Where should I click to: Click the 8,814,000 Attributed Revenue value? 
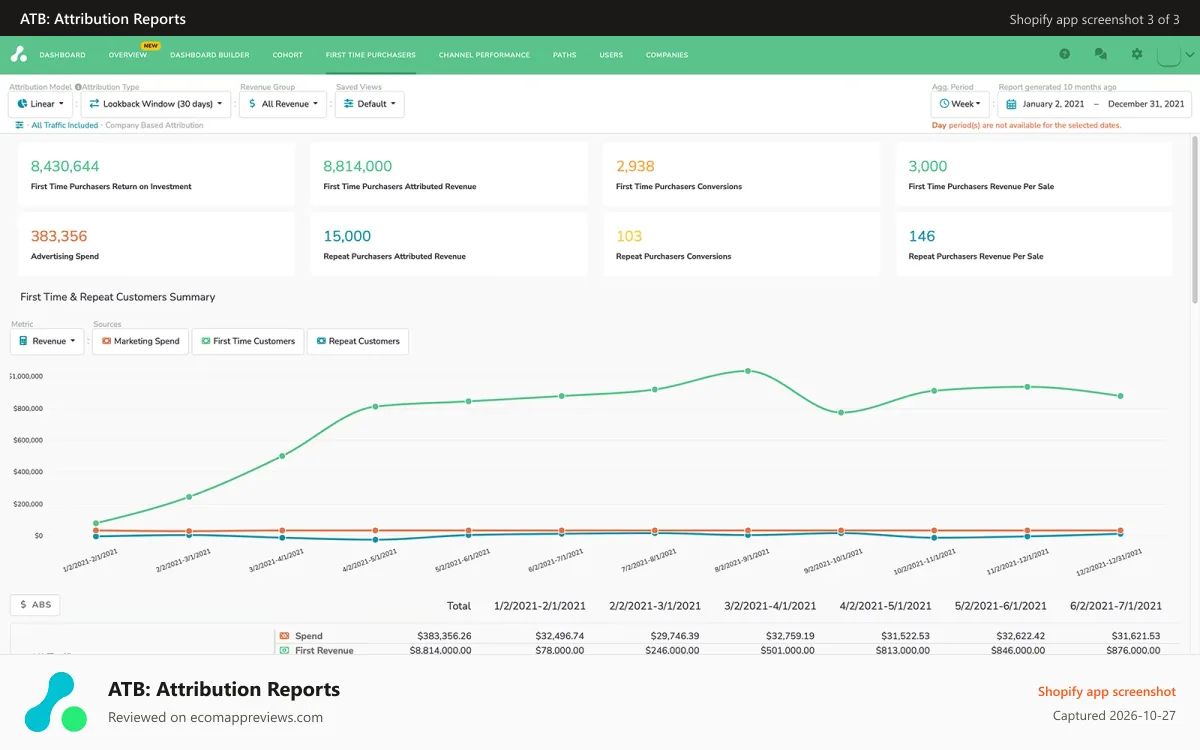click(358, 166)
